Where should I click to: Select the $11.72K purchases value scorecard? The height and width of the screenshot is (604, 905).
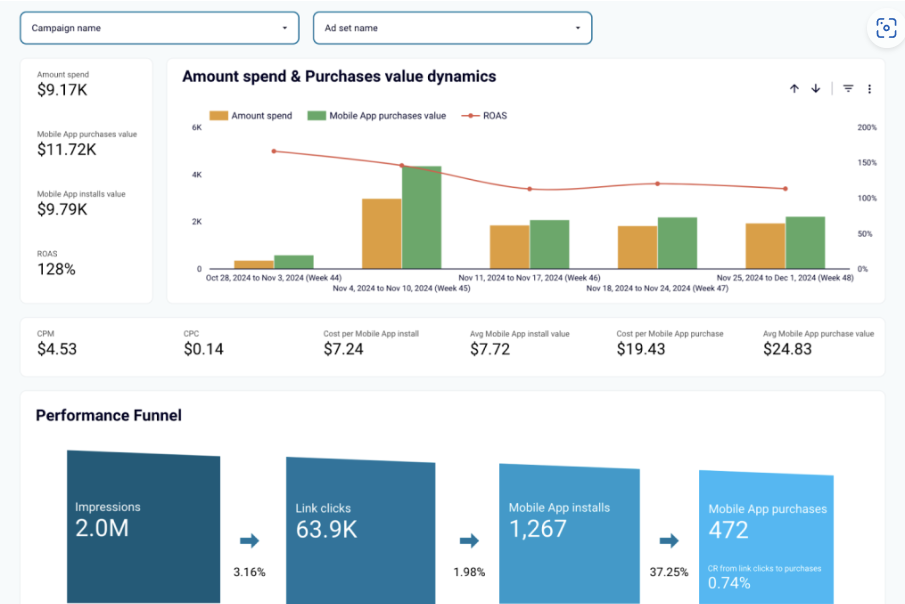click(87, 144)
